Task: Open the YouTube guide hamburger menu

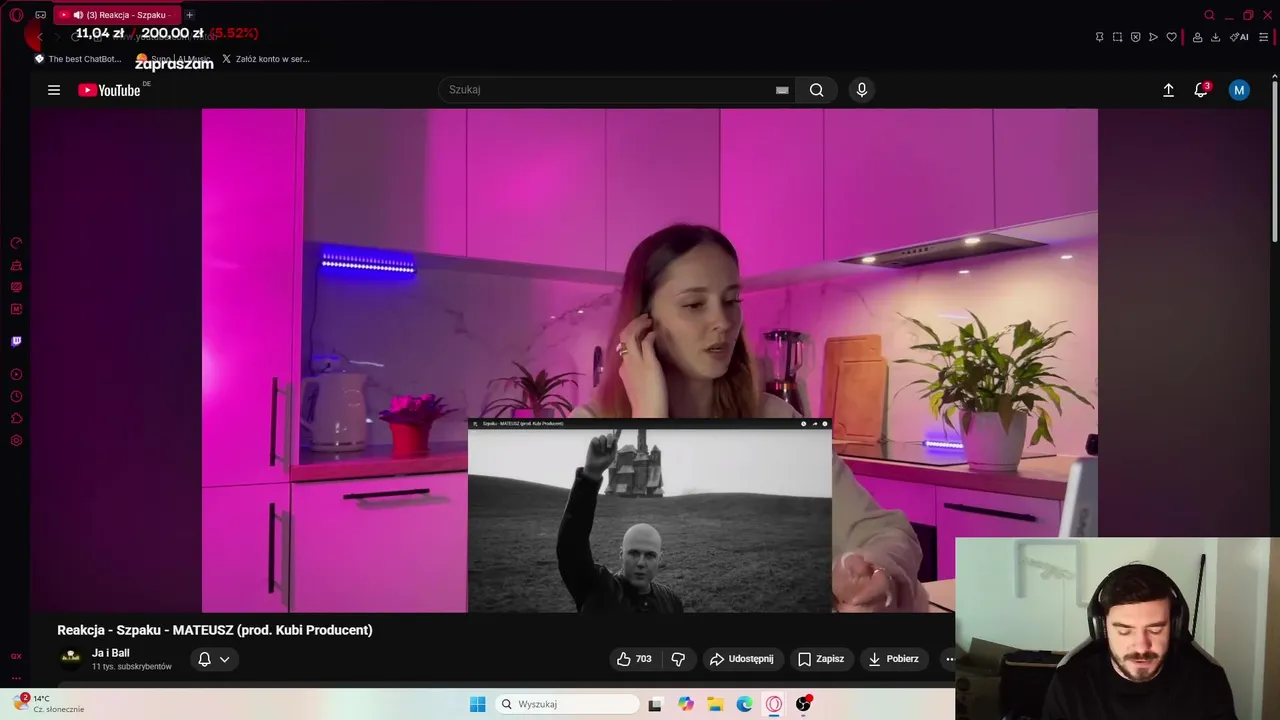Action: (54, 90)
